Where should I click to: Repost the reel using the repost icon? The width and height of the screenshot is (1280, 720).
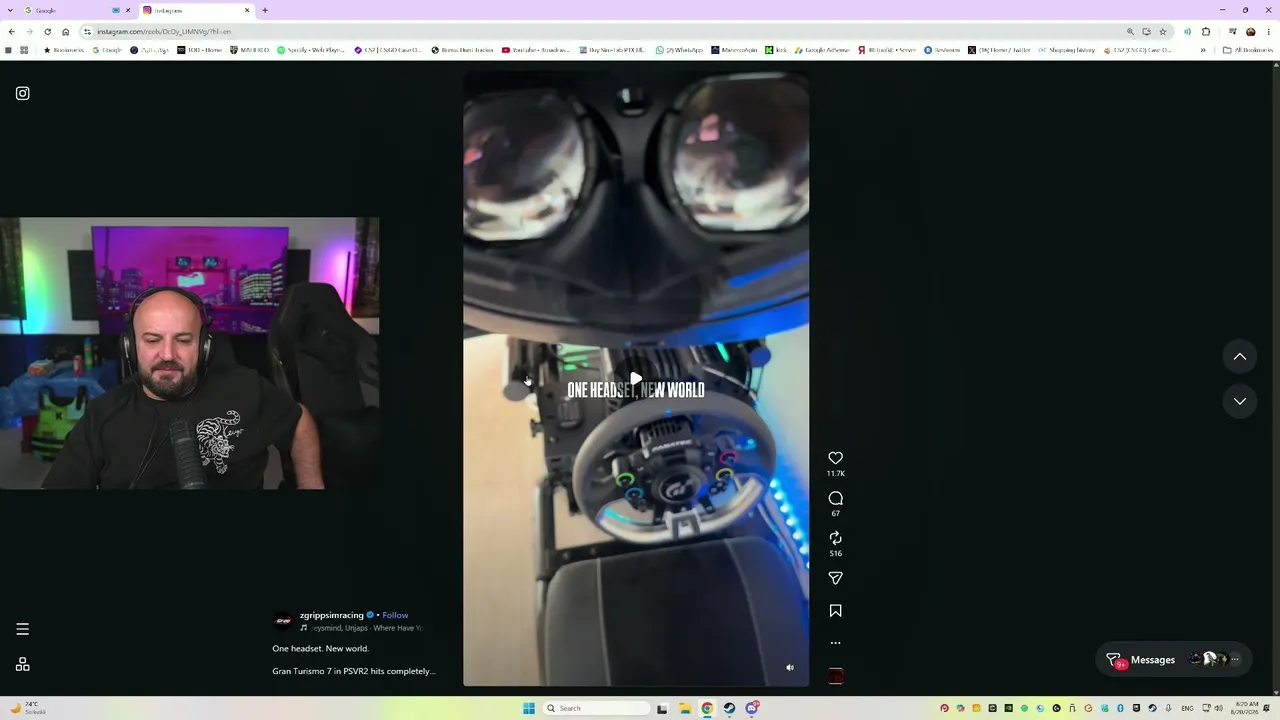[x=836, y=538]
